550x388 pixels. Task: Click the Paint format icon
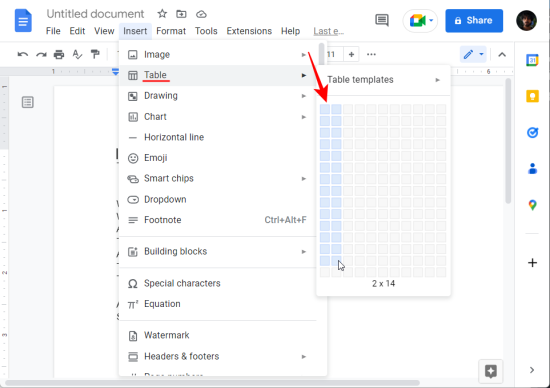point(95,54)
